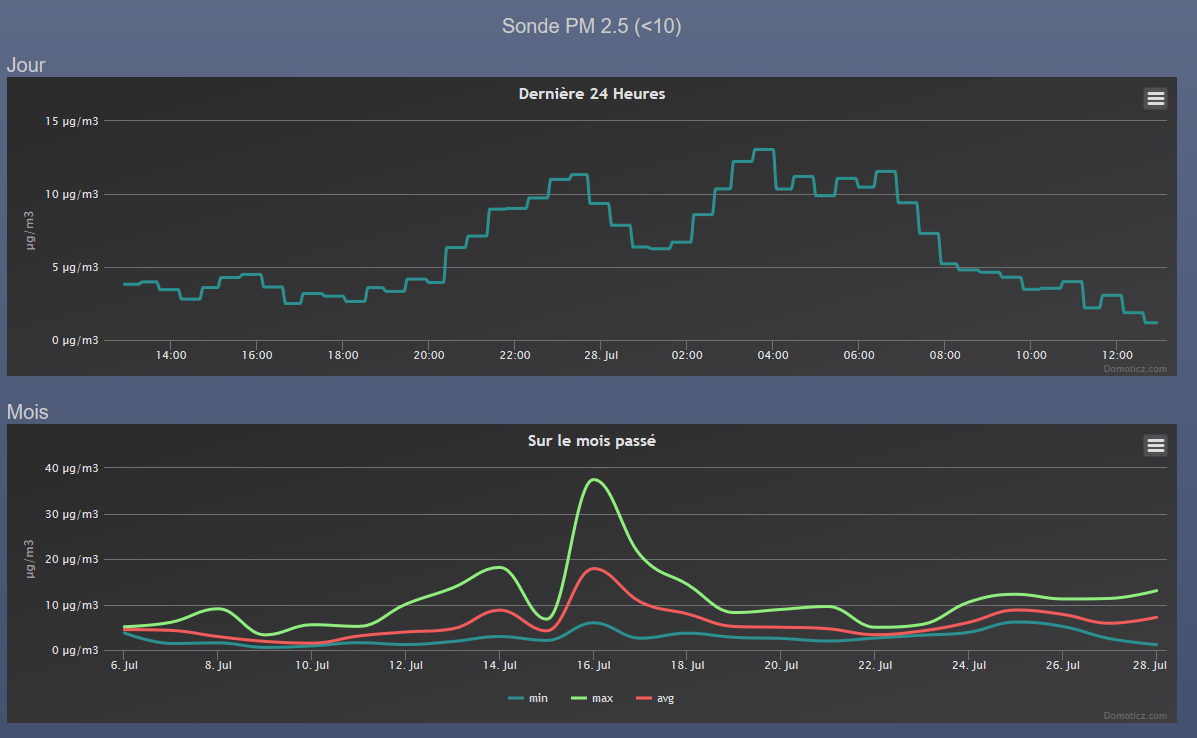Click the 28. Jul label in the month chart
1197x738 pixels.
click(1150, 665)
